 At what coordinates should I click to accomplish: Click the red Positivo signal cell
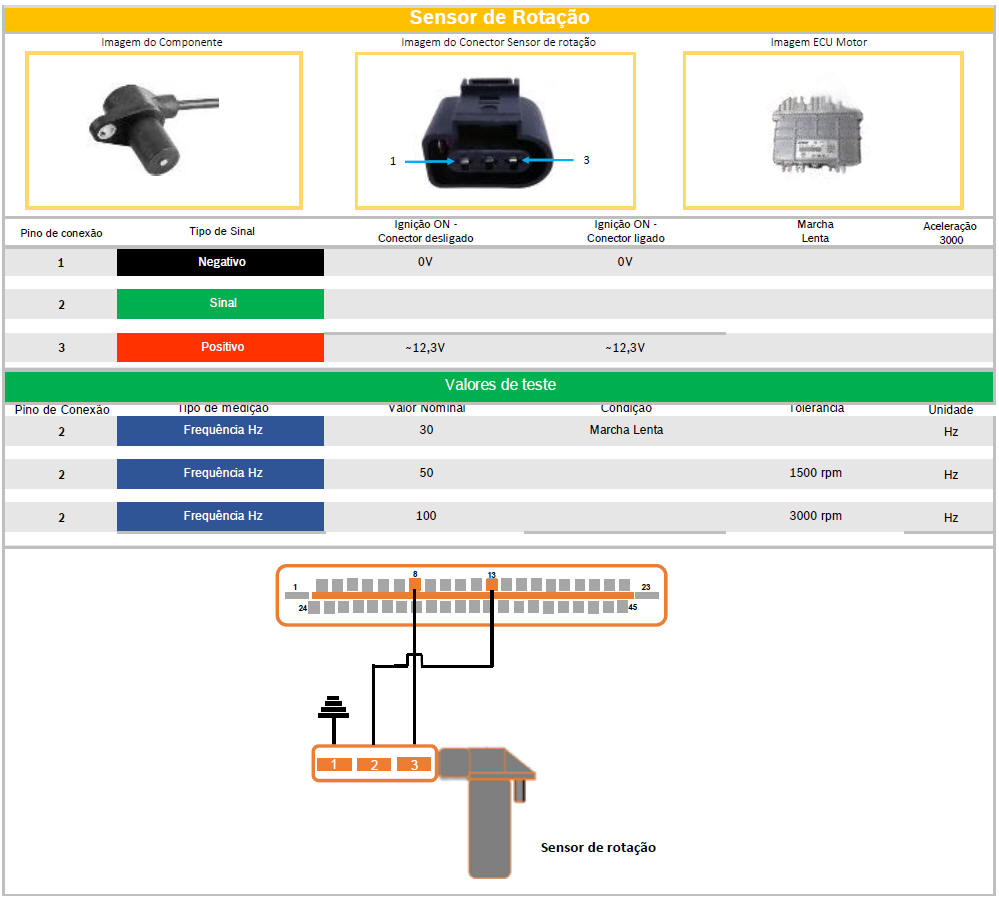[220, 347]
